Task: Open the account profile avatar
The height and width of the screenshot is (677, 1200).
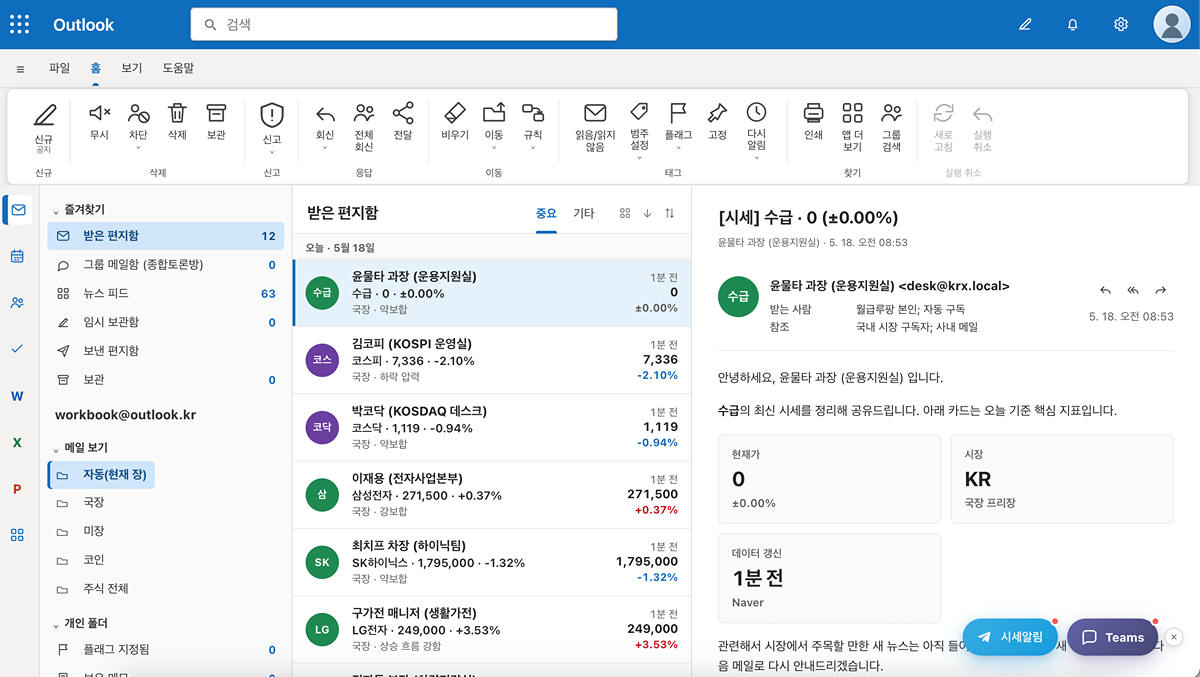Action: (x=1171, y=24)
